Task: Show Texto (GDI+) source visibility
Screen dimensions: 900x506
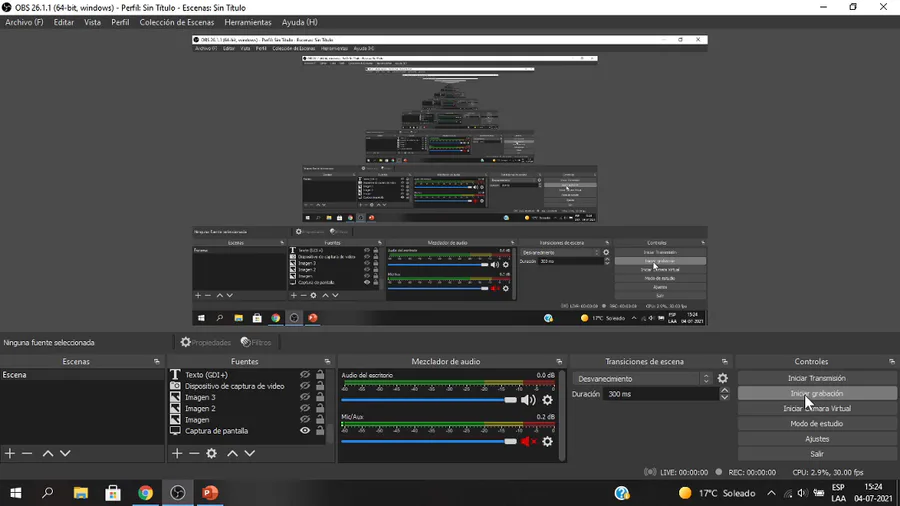Action: [x=305, y=375]
